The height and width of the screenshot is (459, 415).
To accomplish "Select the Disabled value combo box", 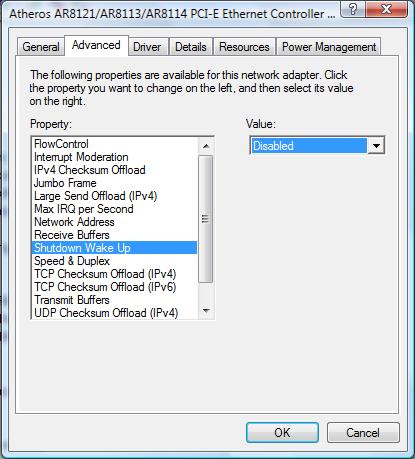I will click(317, 146).
